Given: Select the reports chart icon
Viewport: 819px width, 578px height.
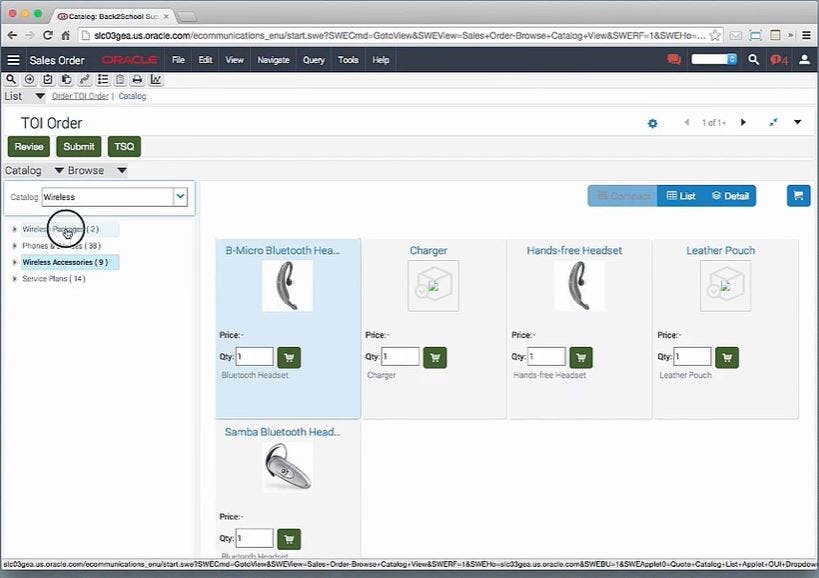Looking at the screenshot, I should coord(157,78).
